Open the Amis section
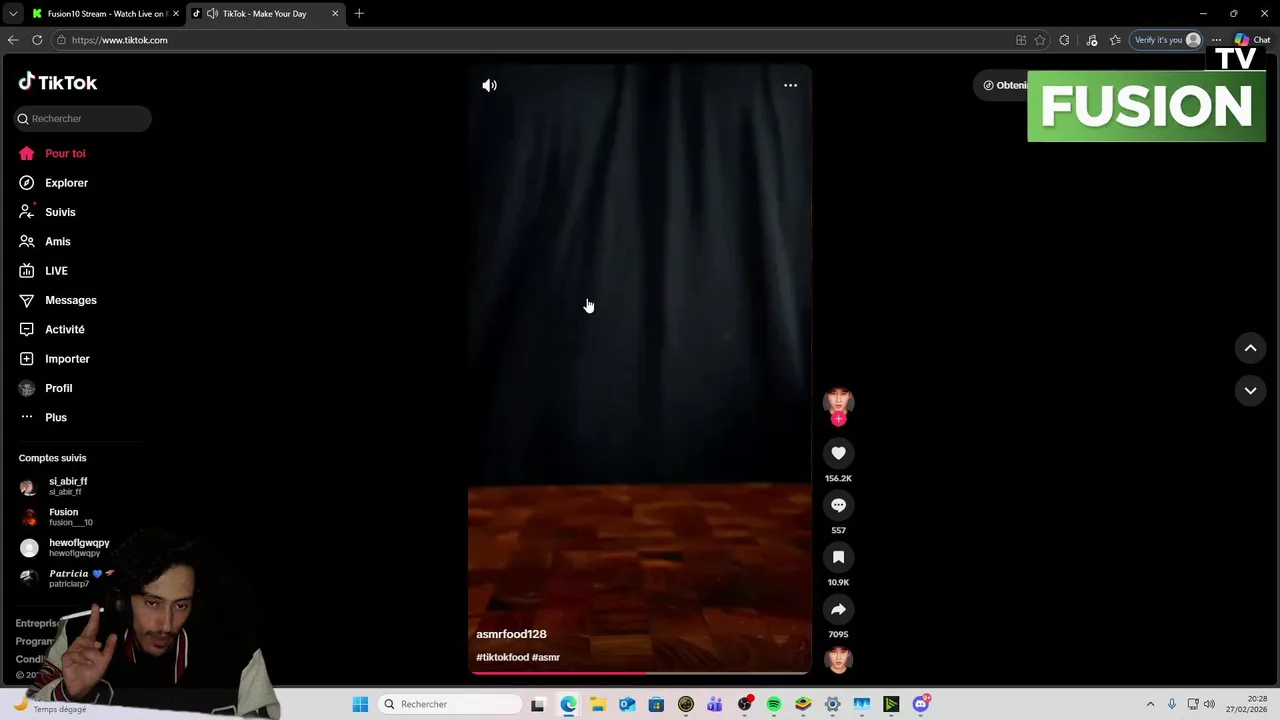1280x720 pixels. click(45, 241)
